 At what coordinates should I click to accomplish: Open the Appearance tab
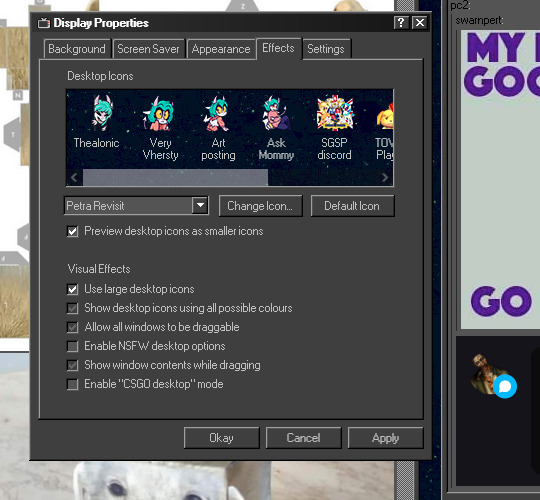click(x=221, y=49)
